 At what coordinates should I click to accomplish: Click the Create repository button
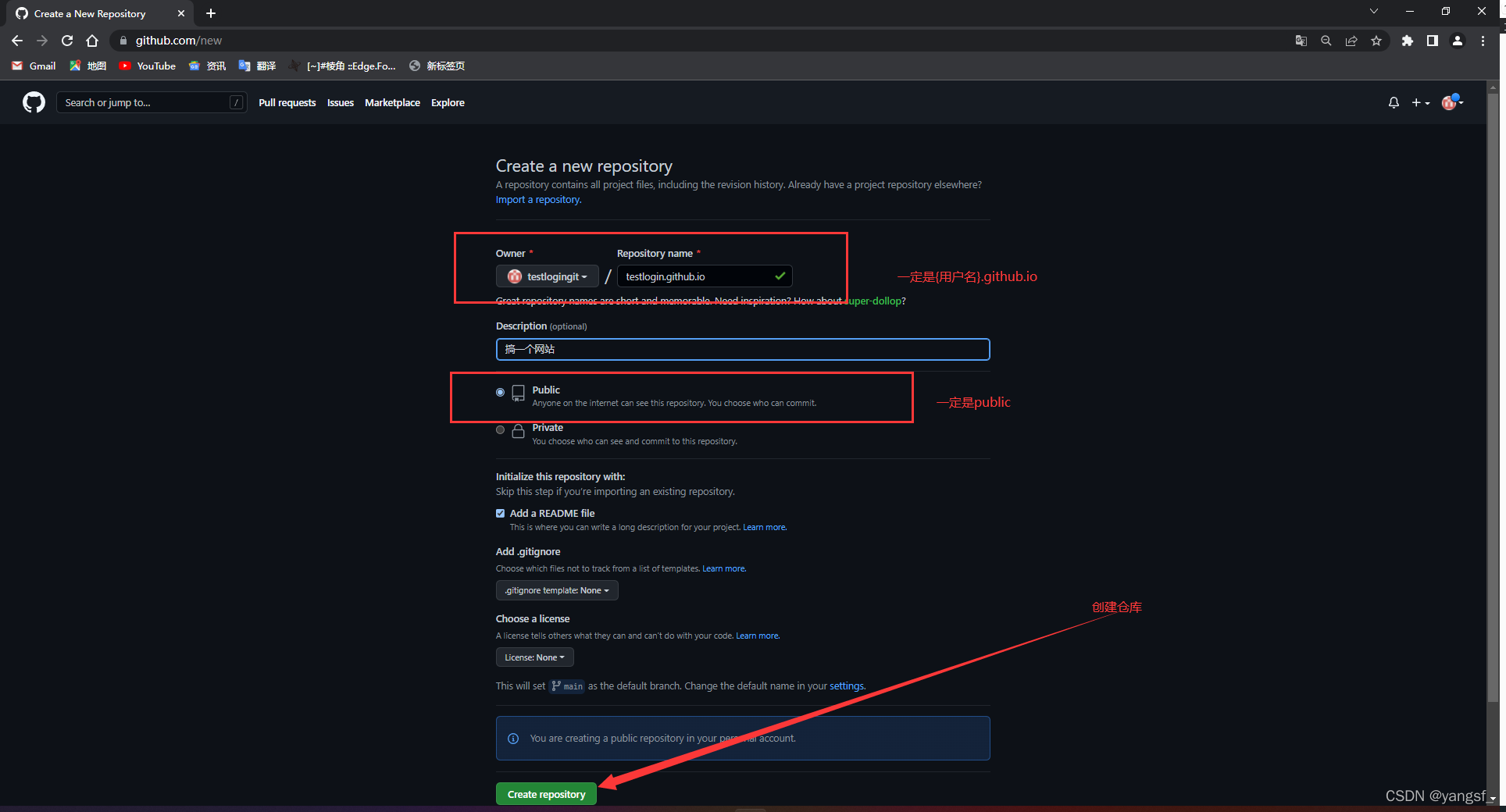click(547, 794)
